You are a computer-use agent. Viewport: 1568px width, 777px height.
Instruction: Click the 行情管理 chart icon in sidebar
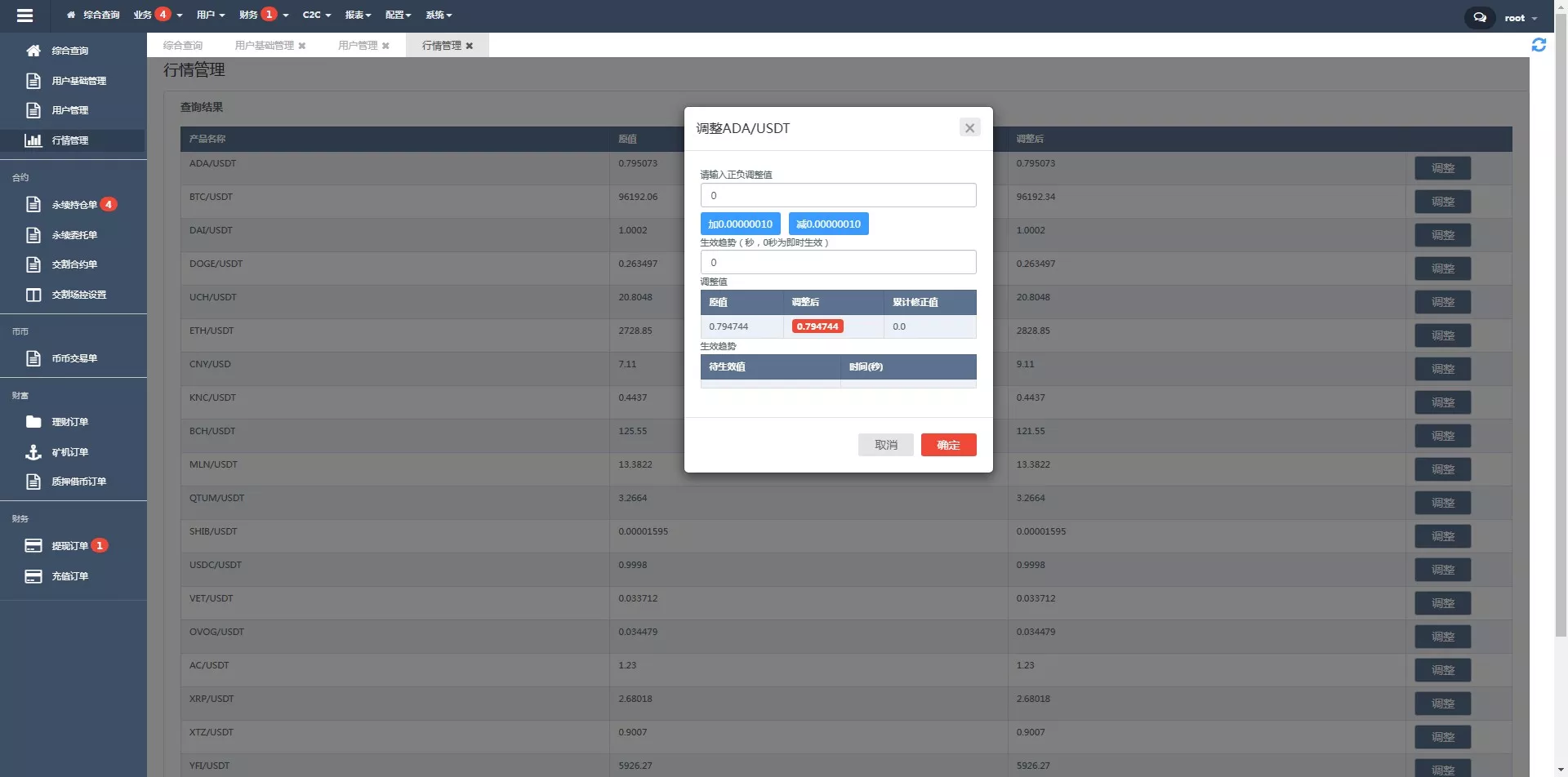coord(33,140)
